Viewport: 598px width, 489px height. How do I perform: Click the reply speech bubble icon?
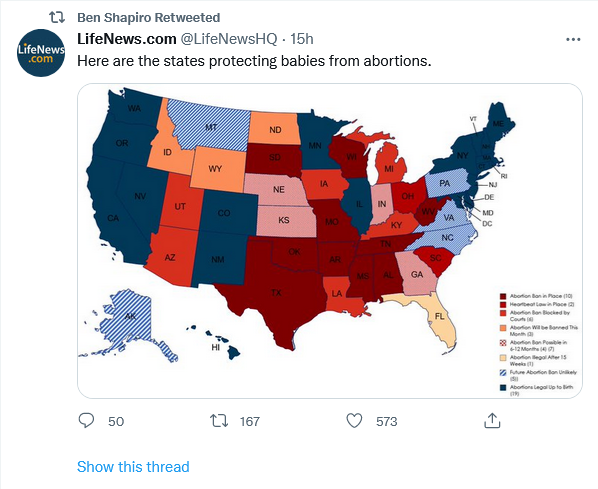[x=86, y=421]
